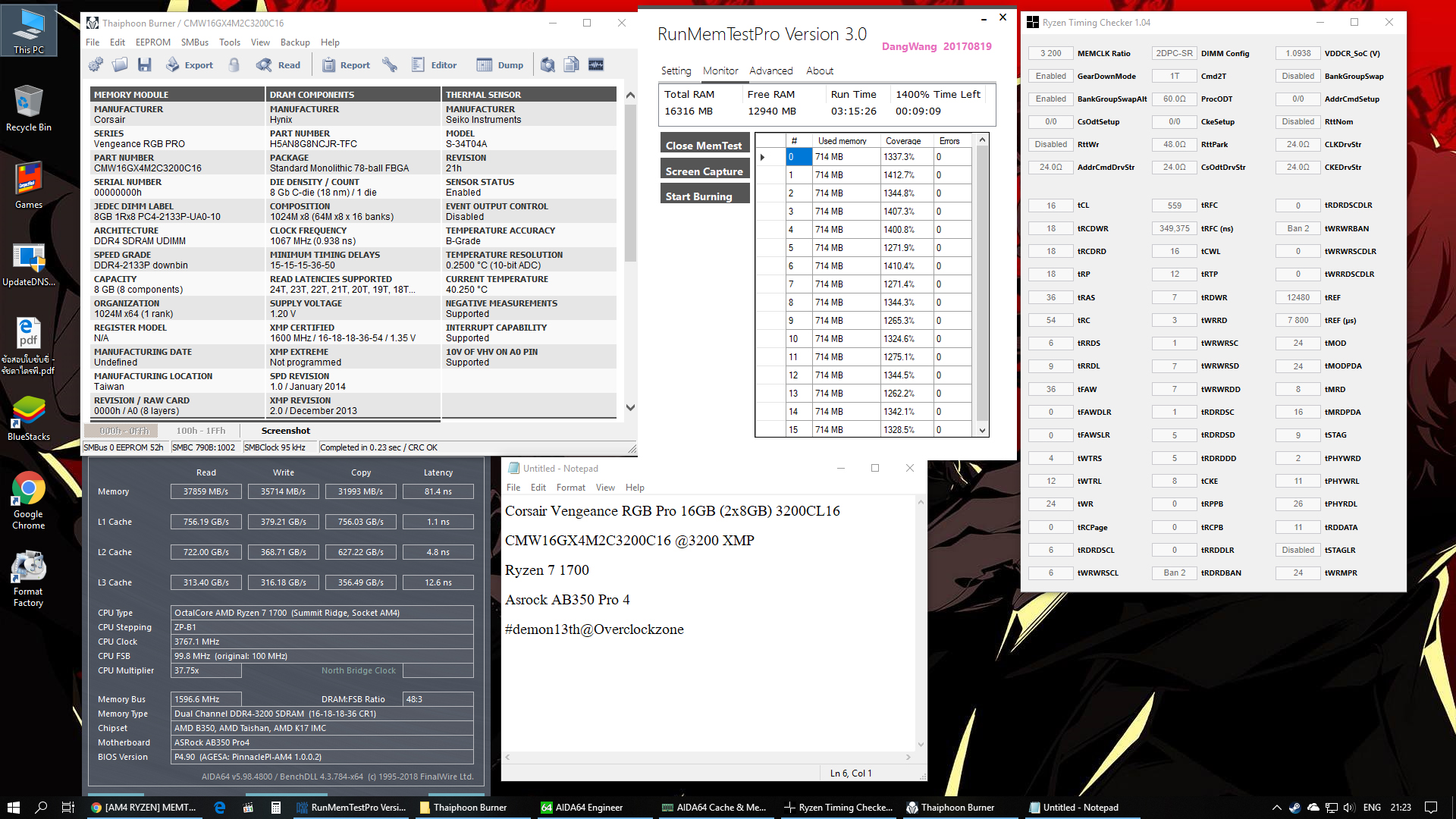
Task: Click Thaiphoon Burner info panel scroll-down arrow
Action: [630, 408]
